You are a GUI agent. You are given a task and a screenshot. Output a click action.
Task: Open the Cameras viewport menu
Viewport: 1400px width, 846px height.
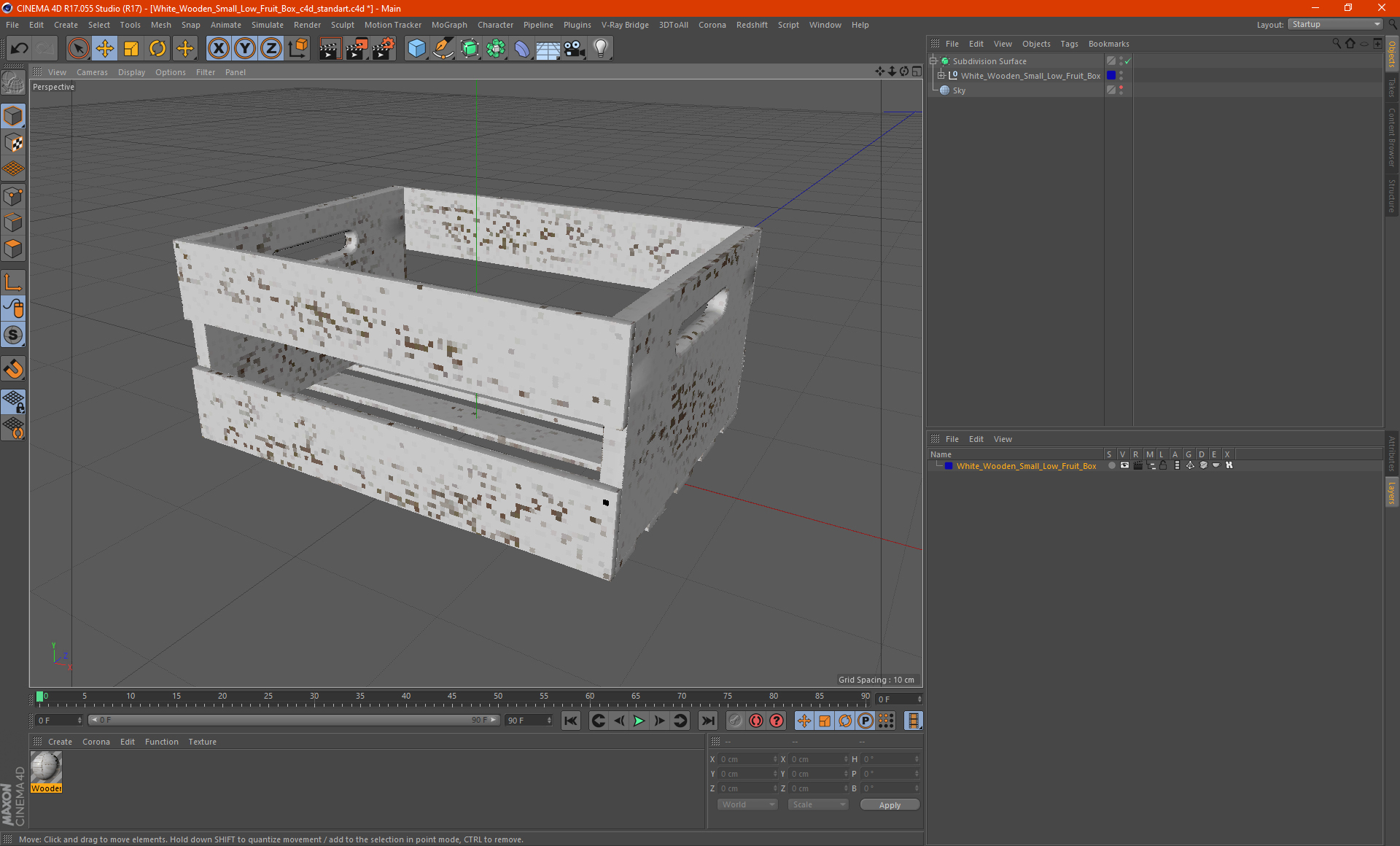(x=92, y=72)
